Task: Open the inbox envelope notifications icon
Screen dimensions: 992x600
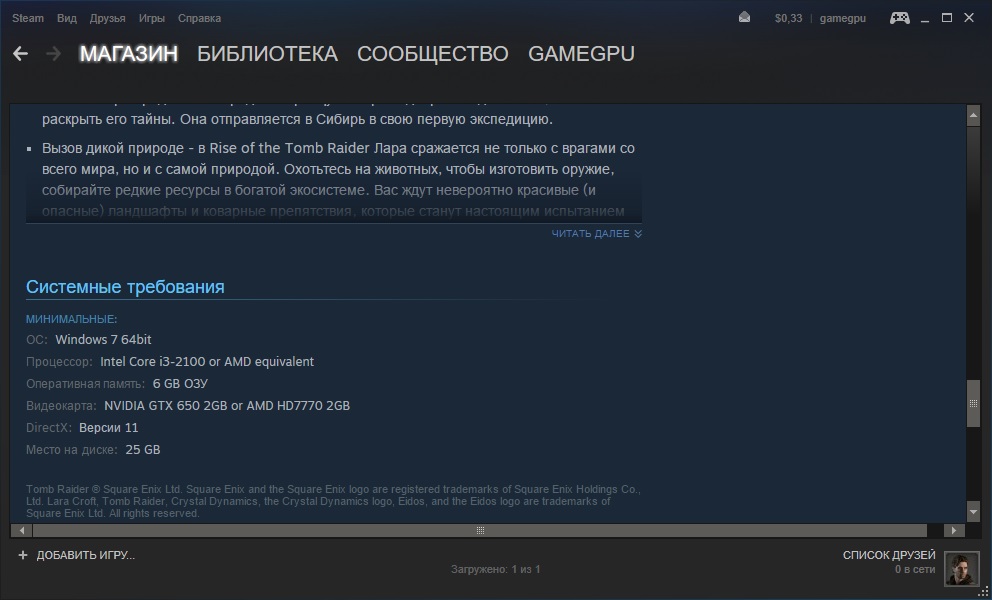Action: pyautogui.click(x=745, y=18)
